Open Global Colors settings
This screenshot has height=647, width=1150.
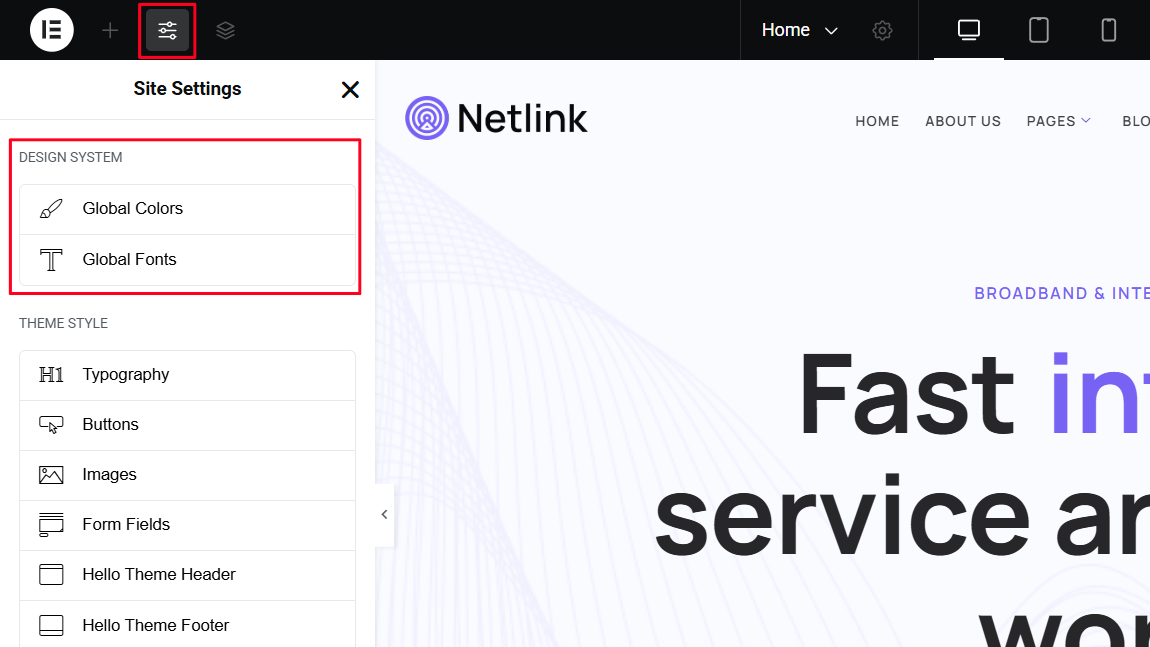pos(187,209)
